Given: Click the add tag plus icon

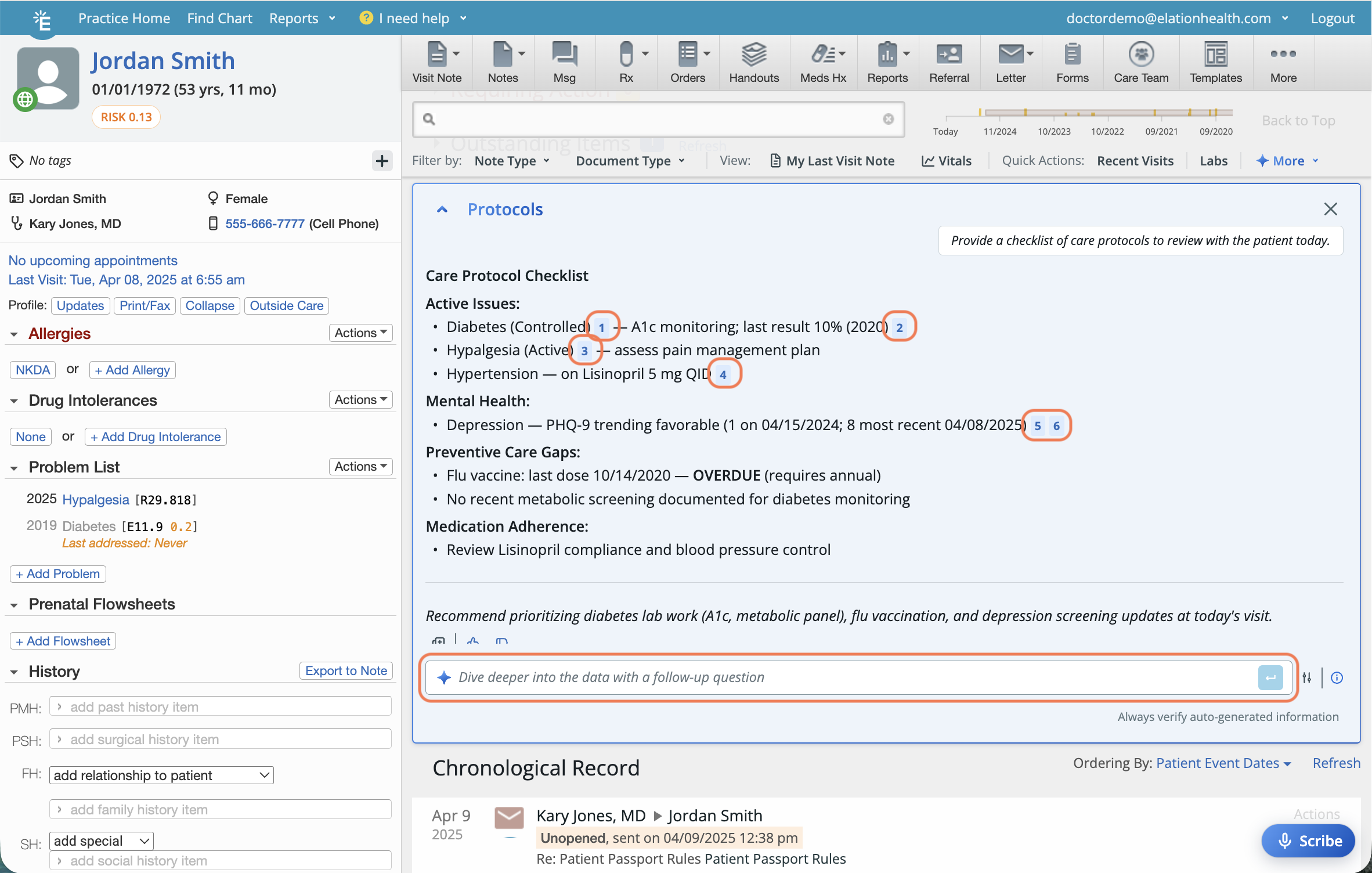Looking at the screenshot, I should (x=381, y=161).
